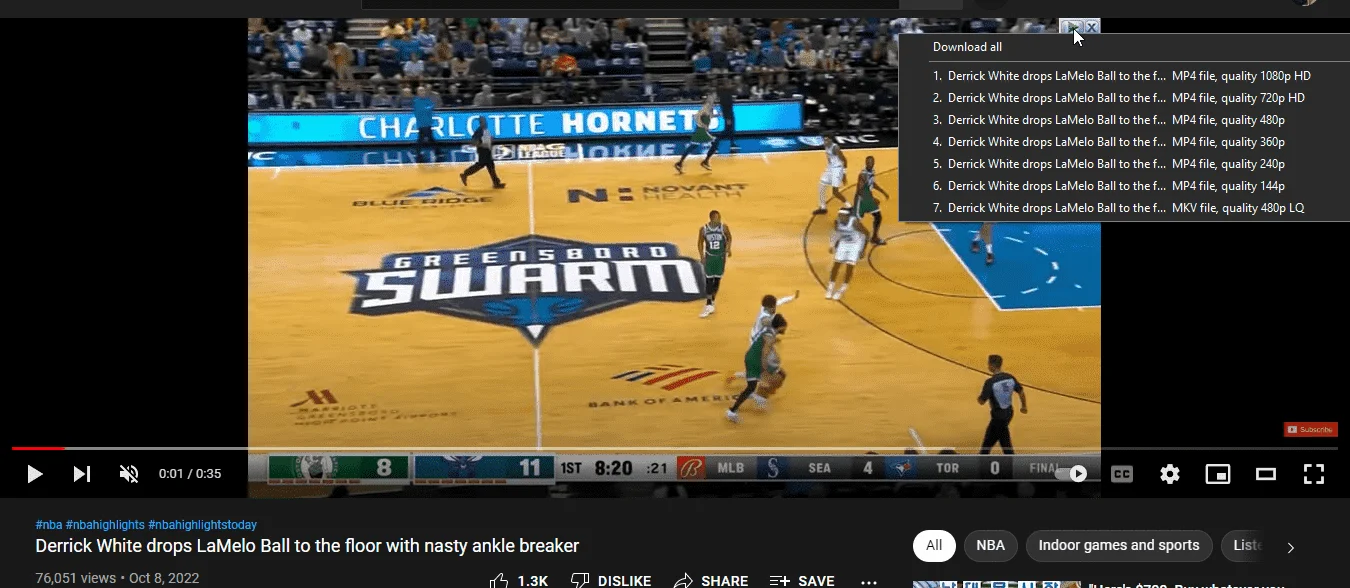Skip to next video with the Next button

[82, 474]
